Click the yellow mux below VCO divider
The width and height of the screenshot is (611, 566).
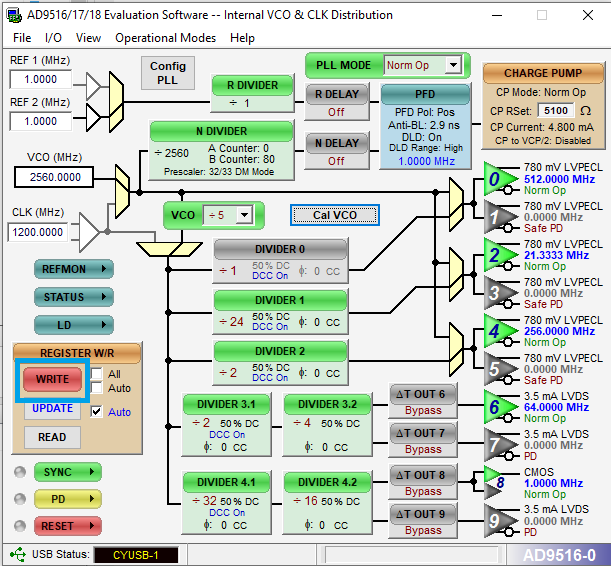coord(169,249)
